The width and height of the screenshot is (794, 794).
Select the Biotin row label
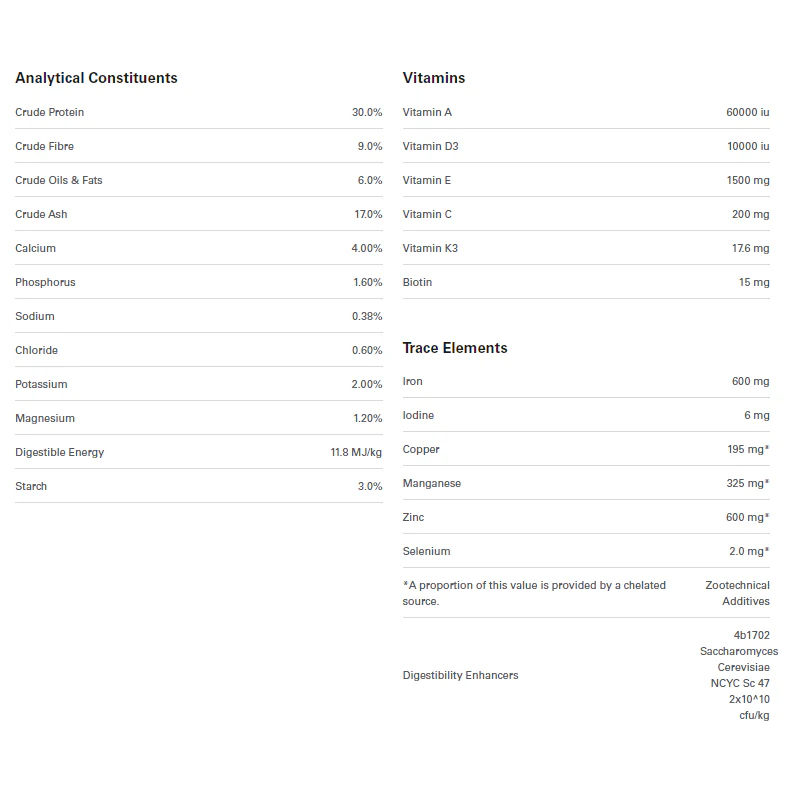tap(418, 282)
